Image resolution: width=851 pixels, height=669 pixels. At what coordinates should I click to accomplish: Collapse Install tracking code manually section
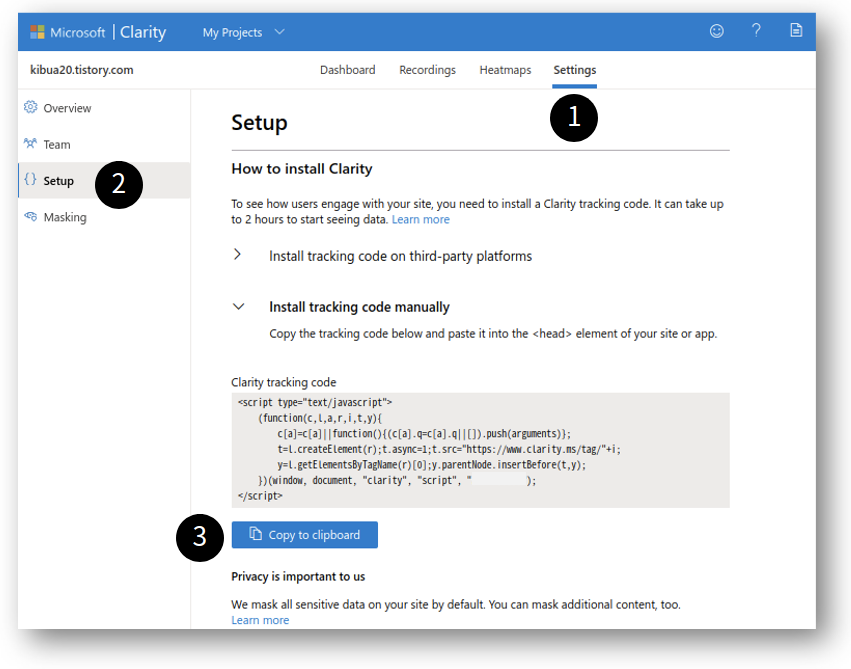(x=238, y=307)
